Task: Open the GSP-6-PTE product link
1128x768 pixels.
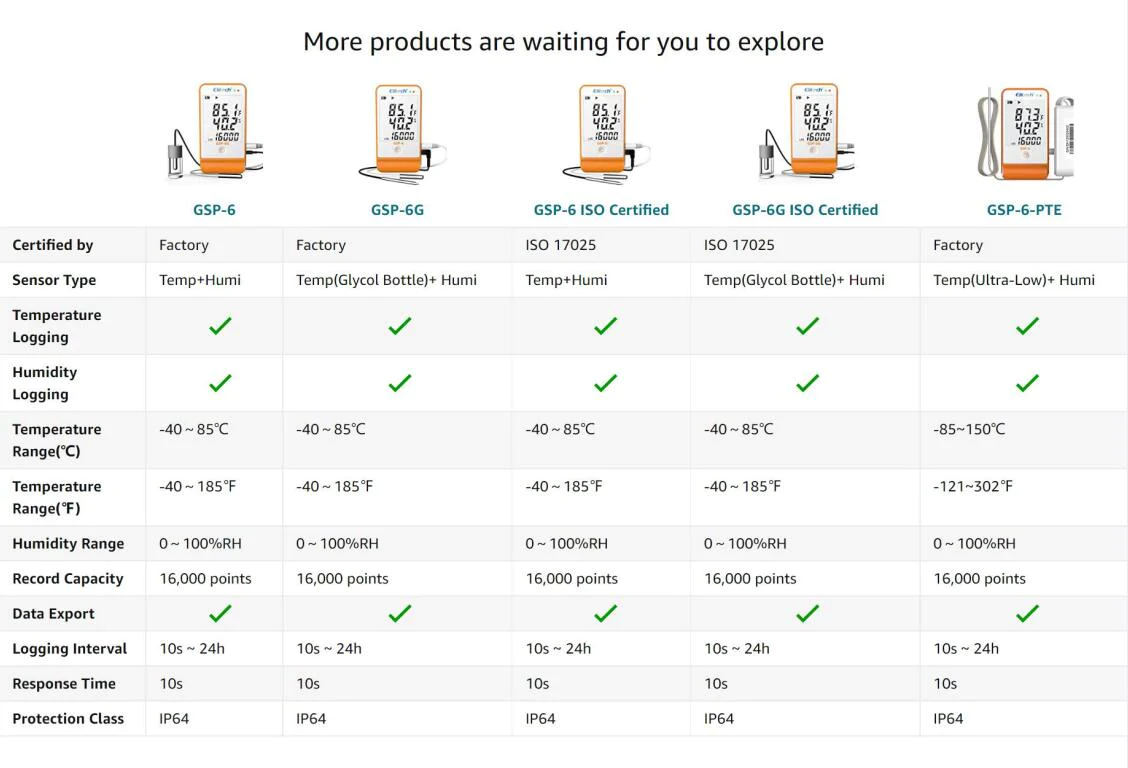Action: click(1024, 210)
